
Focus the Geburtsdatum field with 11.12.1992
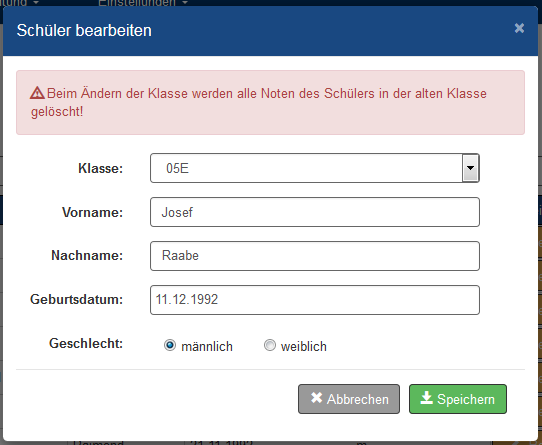point(315,300)
